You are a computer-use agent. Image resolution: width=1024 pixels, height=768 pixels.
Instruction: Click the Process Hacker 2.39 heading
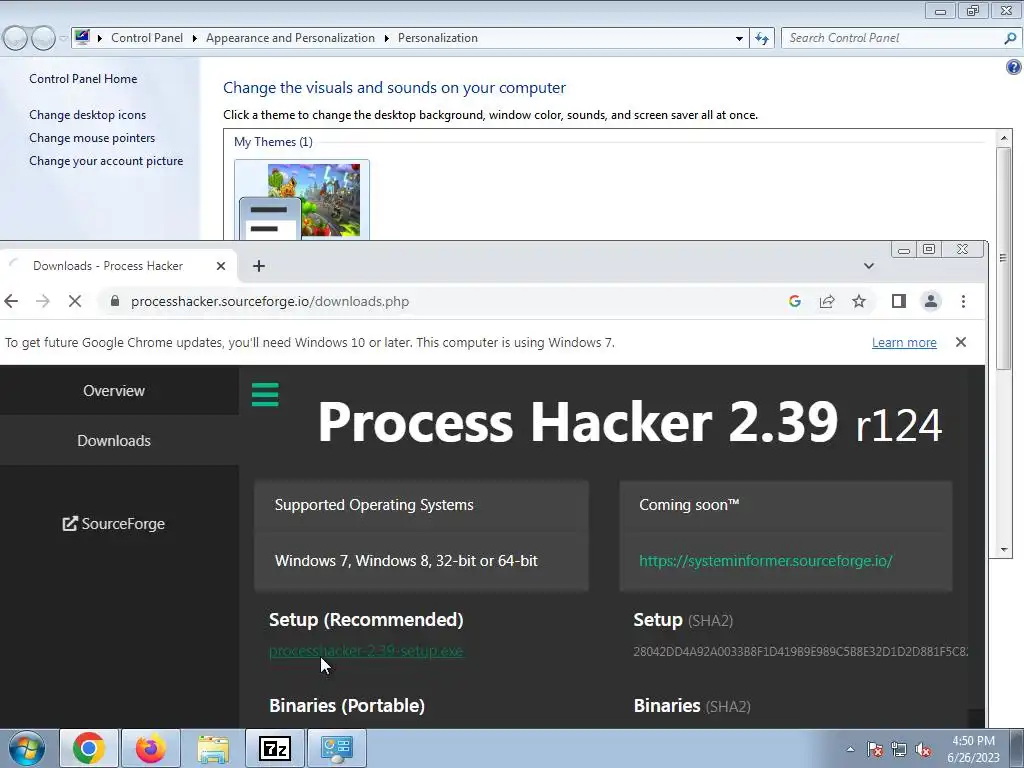pyautogui.click(x=630, y=423)
